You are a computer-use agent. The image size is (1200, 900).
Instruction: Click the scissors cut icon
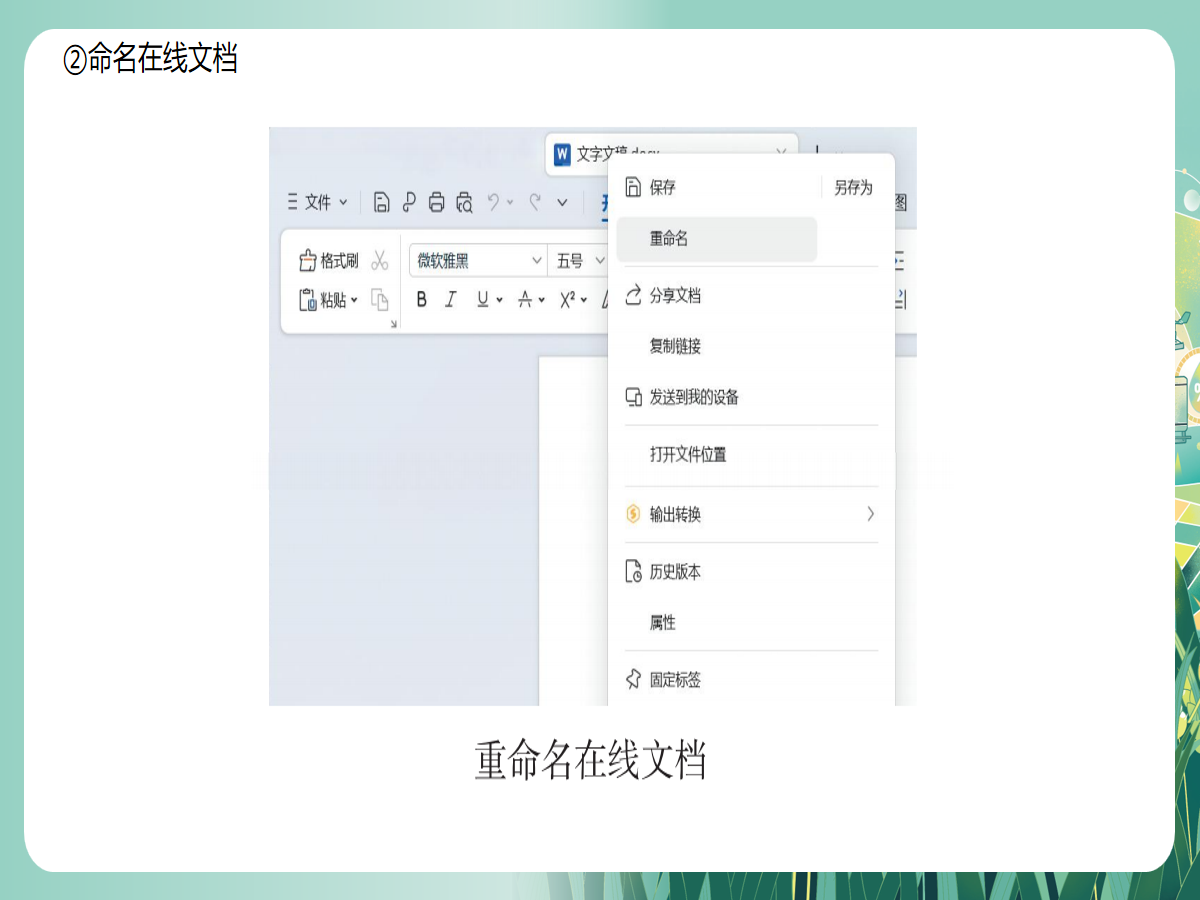click(x=380, y=261)
